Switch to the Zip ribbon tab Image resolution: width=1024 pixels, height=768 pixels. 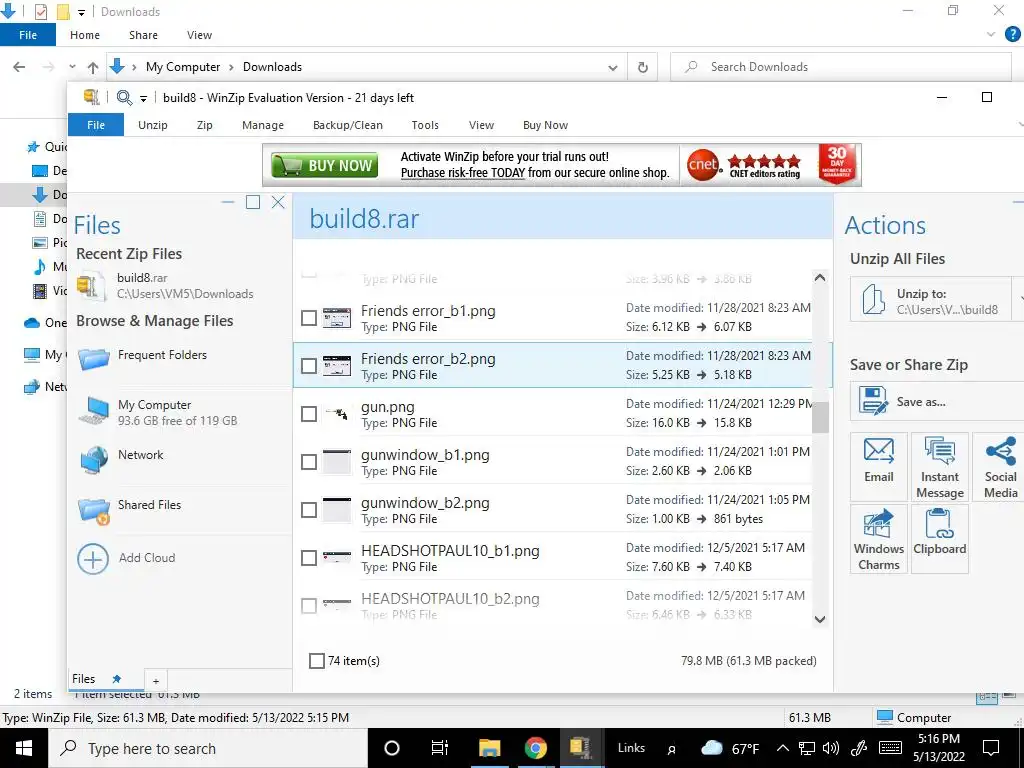point(204,125)
